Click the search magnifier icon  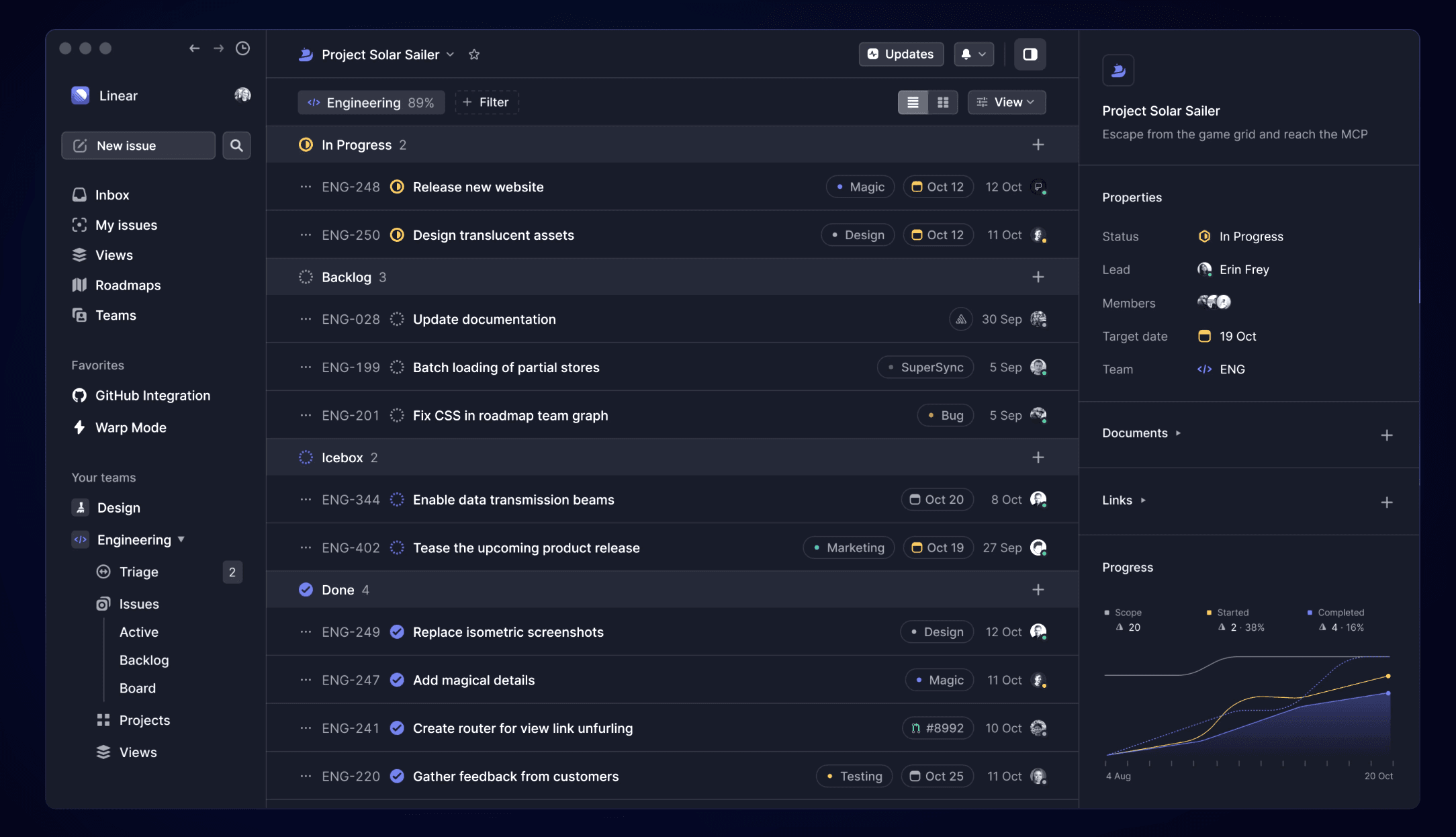(236, 146)
